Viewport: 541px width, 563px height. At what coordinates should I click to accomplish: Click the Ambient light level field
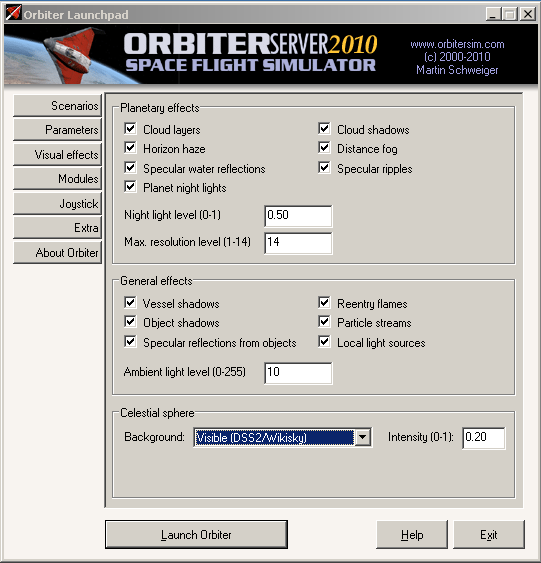298,373
